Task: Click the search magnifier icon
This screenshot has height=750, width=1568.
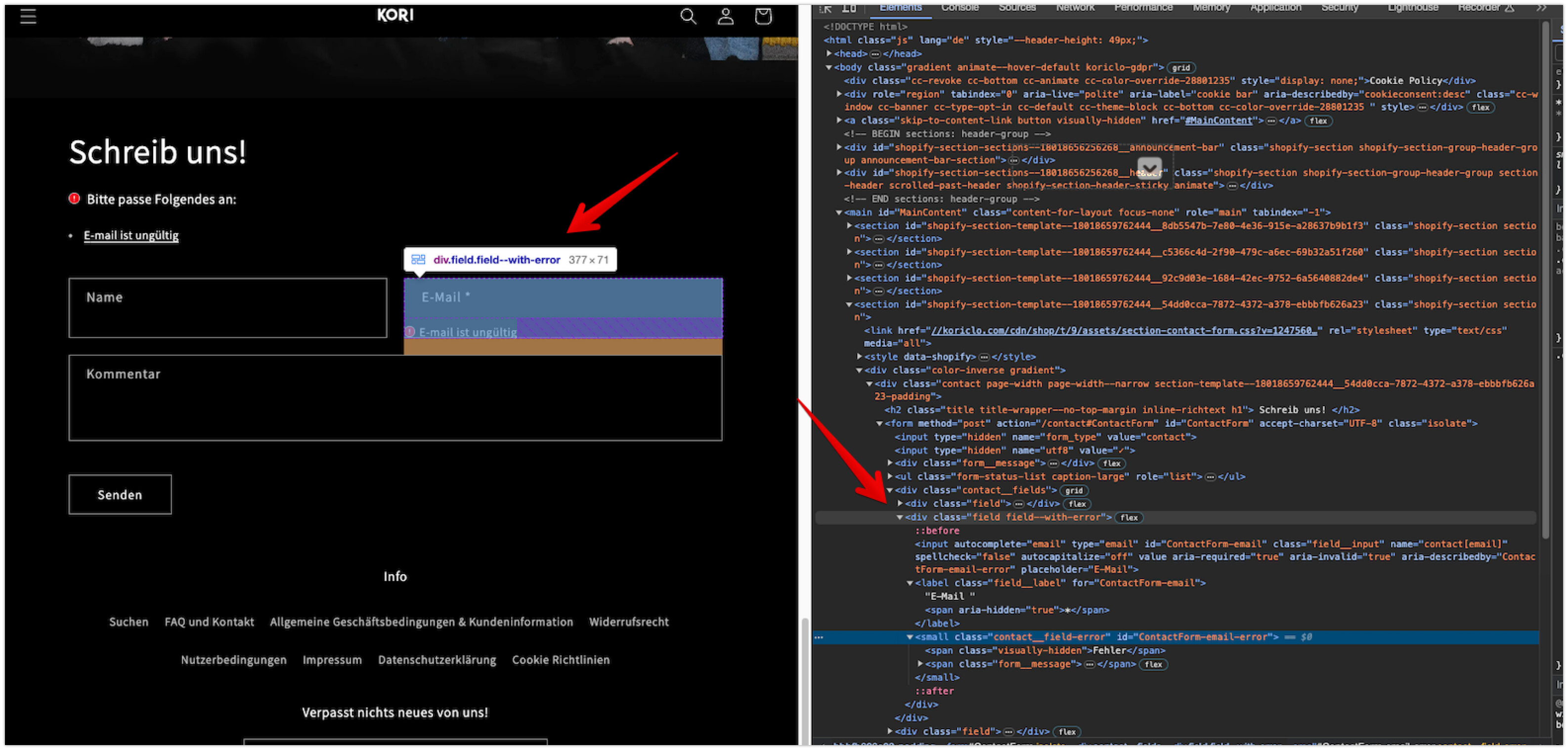Action: click(688, 16)
